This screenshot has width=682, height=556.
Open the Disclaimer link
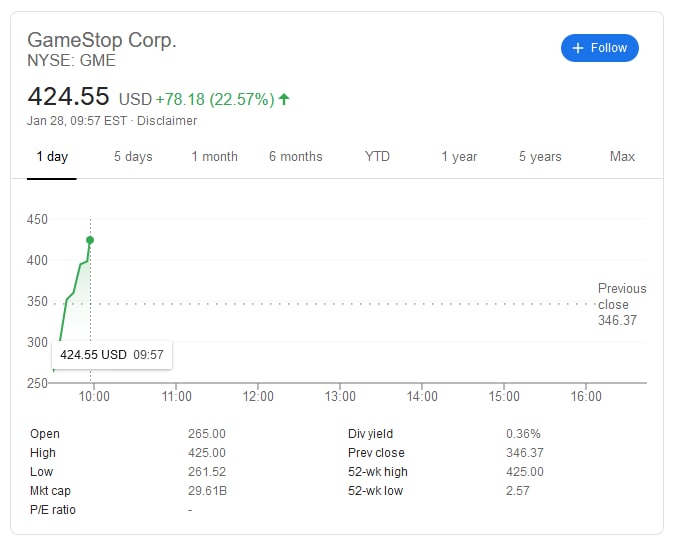[167, 121]
